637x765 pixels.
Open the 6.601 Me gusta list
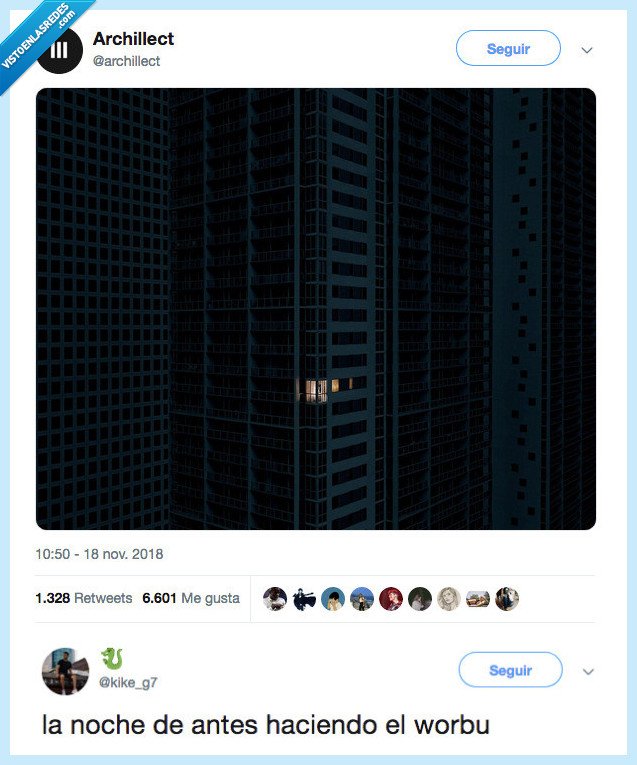pos(191,598)
